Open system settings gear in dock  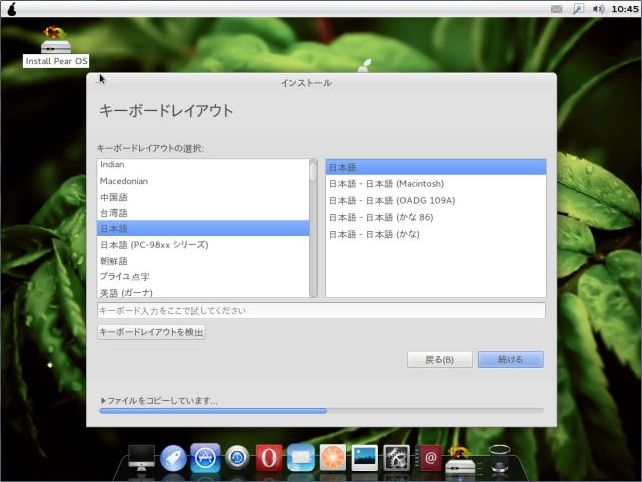[x=397, y=458]
